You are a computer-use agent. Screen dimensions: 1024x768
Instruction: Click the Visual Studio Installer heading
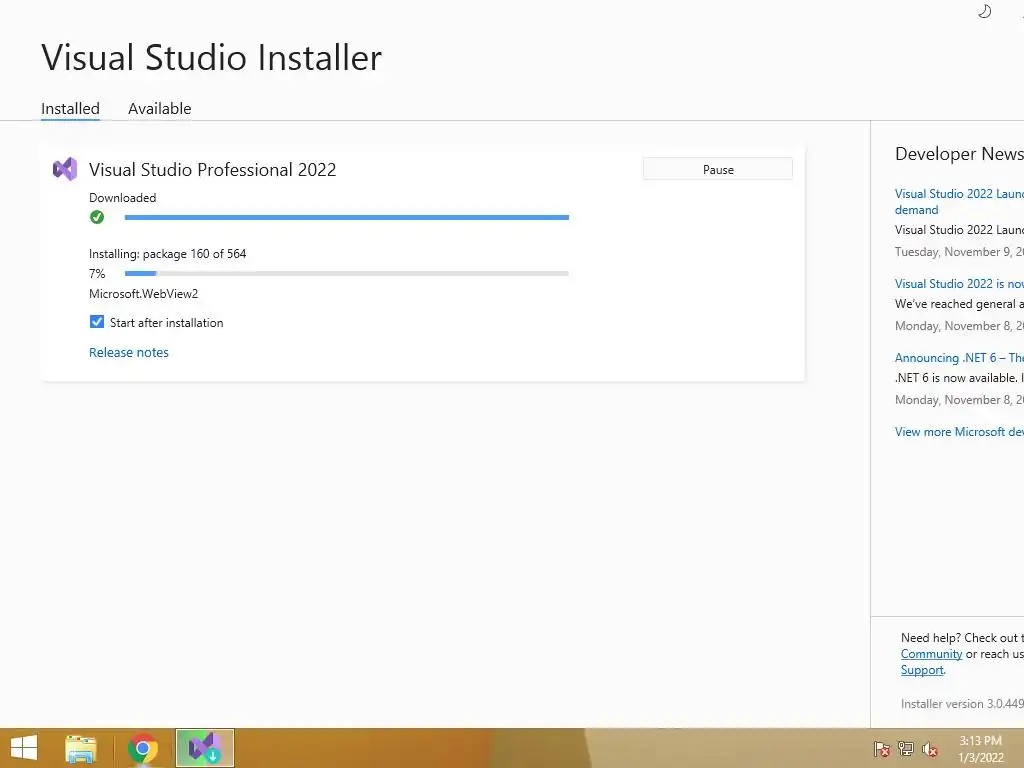click(x=212, y=57)
